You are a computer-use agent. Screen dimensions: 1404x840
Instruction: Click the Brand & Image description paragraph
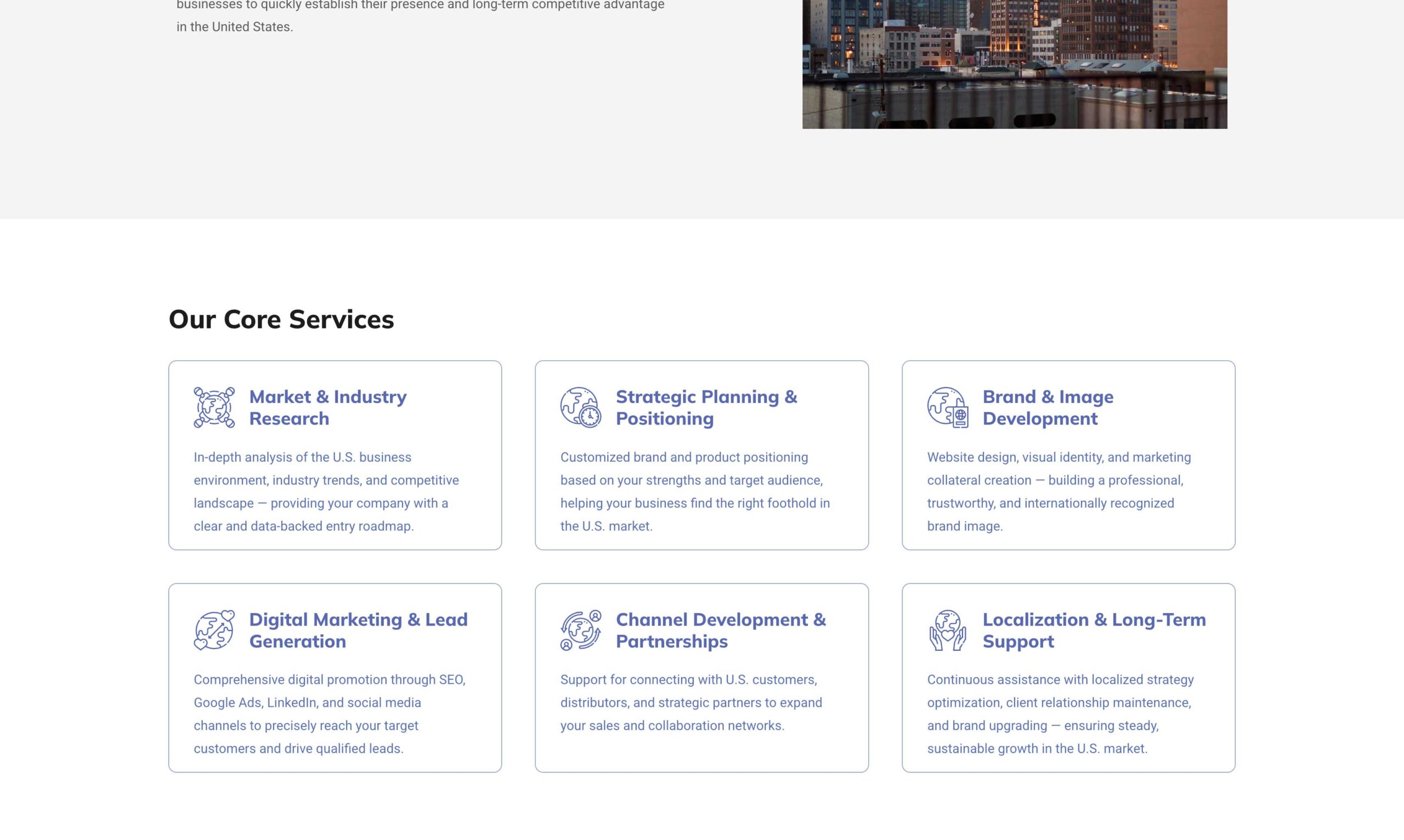pos(1058,491)
